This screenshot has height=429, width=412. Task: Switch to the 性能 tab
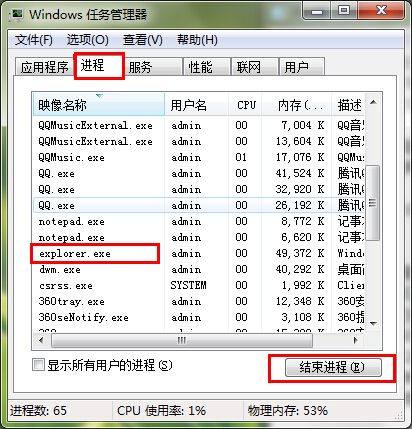point(207,67)
